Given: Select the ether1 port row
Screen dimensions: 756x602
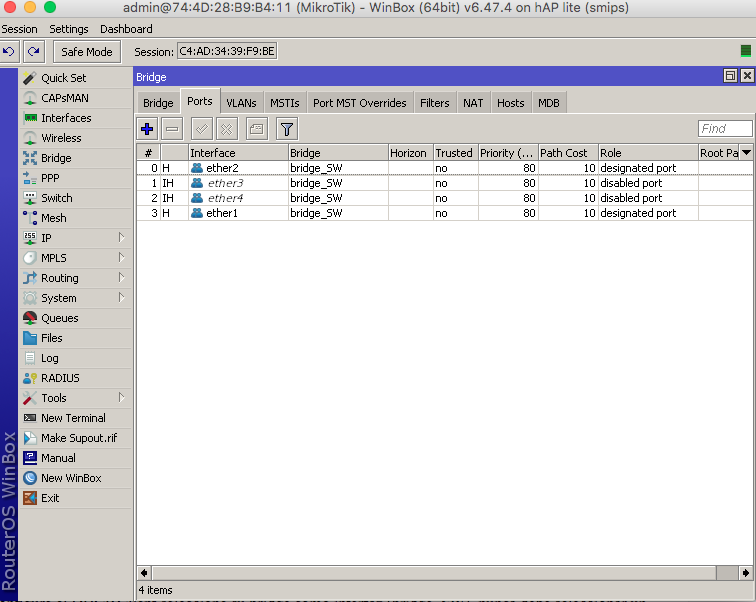Looking at the screenshot, I should [445, 213].
